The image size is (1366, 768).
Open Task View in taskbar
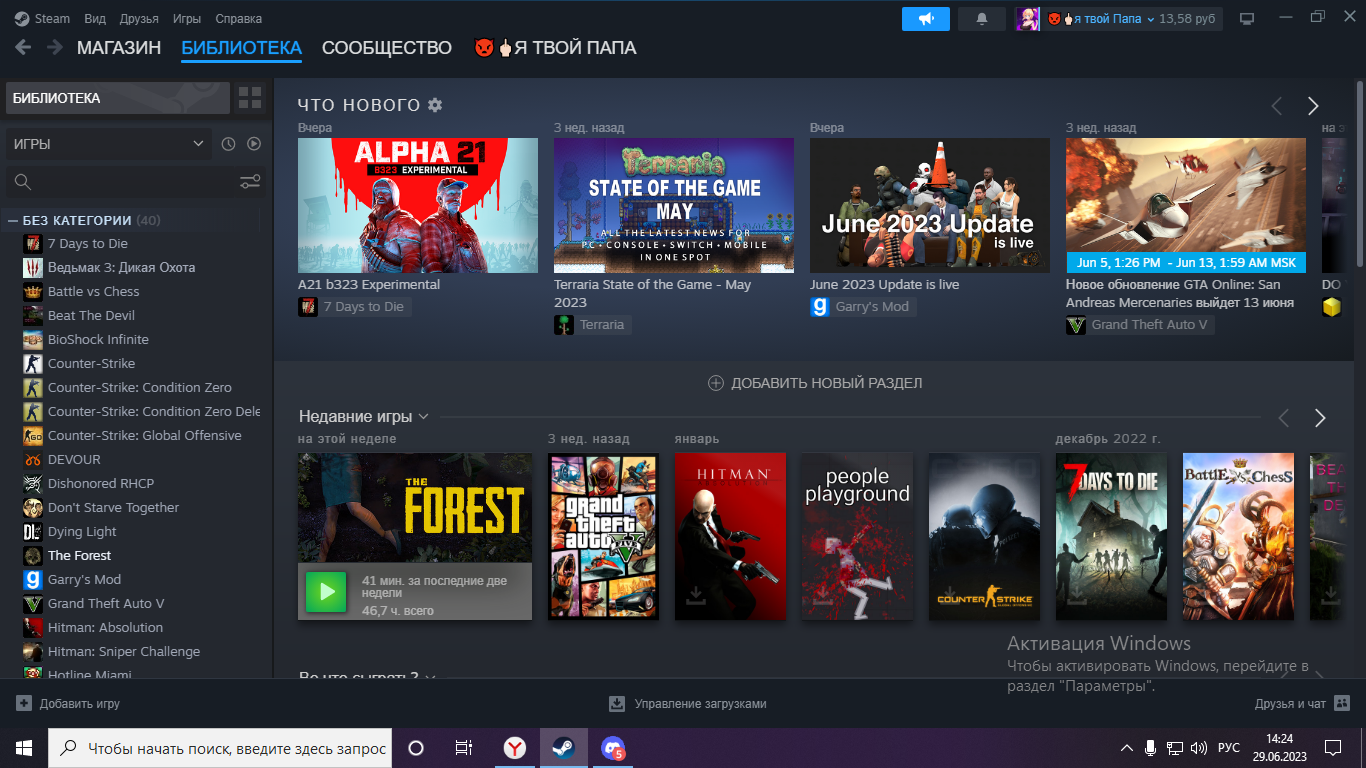click(x=464, y=748)
